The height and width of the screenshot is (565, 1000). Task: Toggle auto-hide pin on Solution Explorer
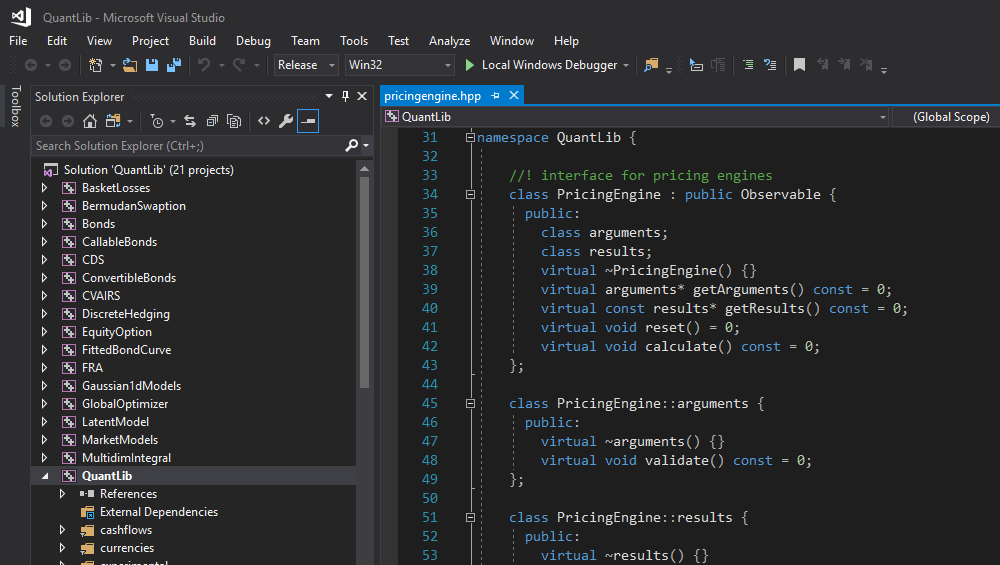(x=345, y=97)
